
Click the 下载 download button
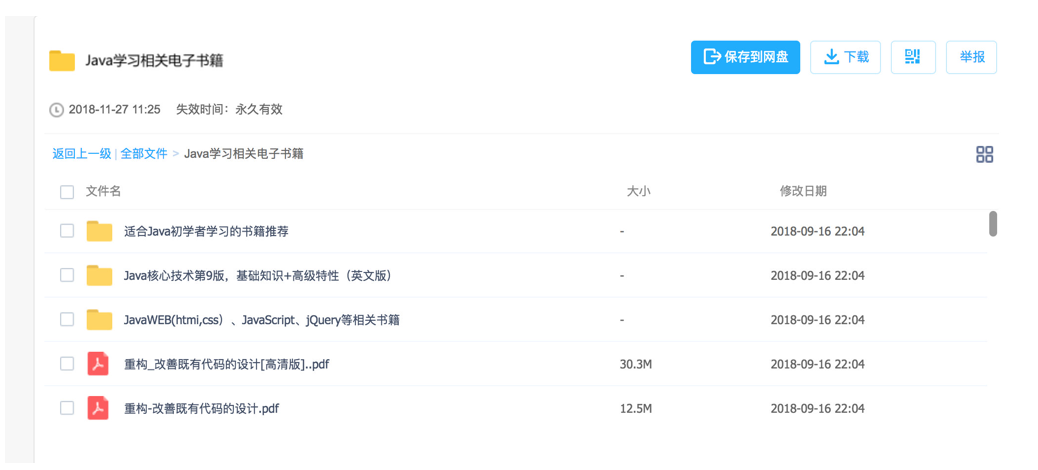[845, 58]
